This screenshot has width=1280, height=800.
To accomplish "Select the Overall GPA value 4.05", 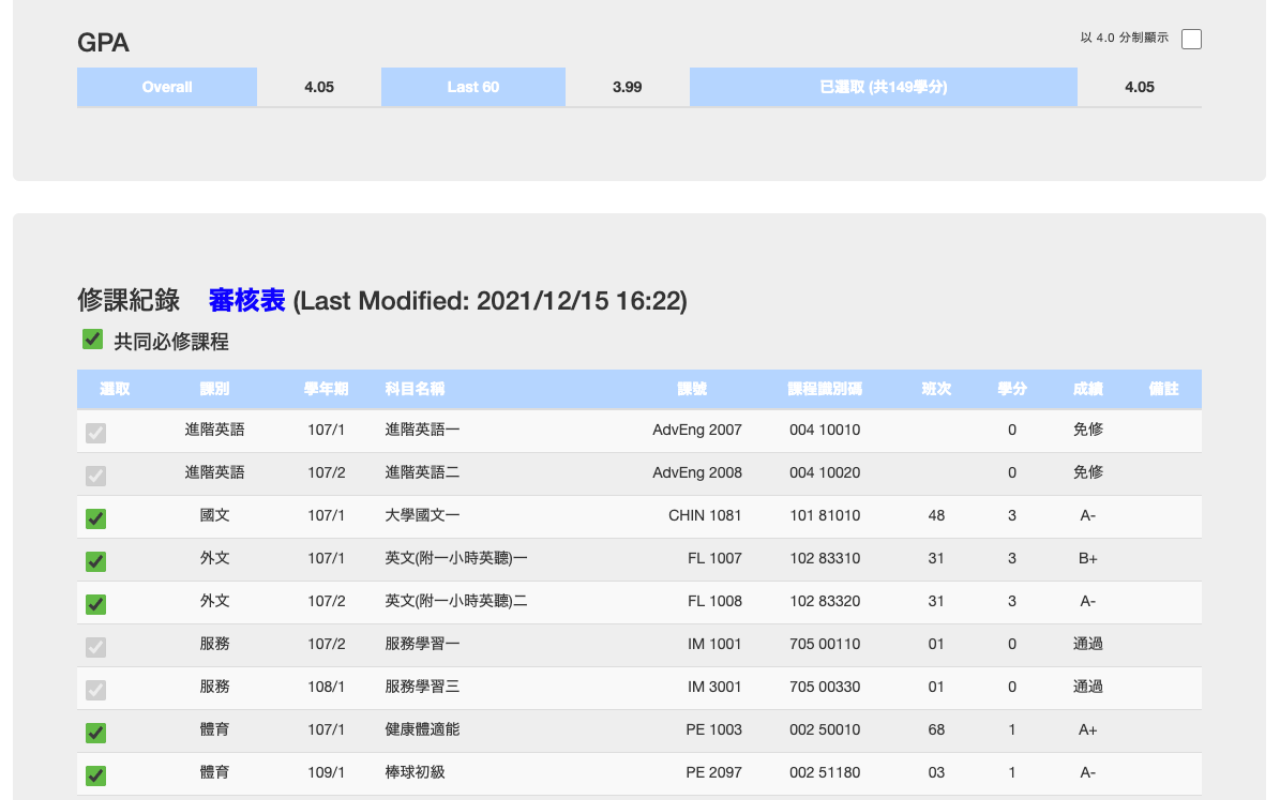I will click(x=319, y=87).
